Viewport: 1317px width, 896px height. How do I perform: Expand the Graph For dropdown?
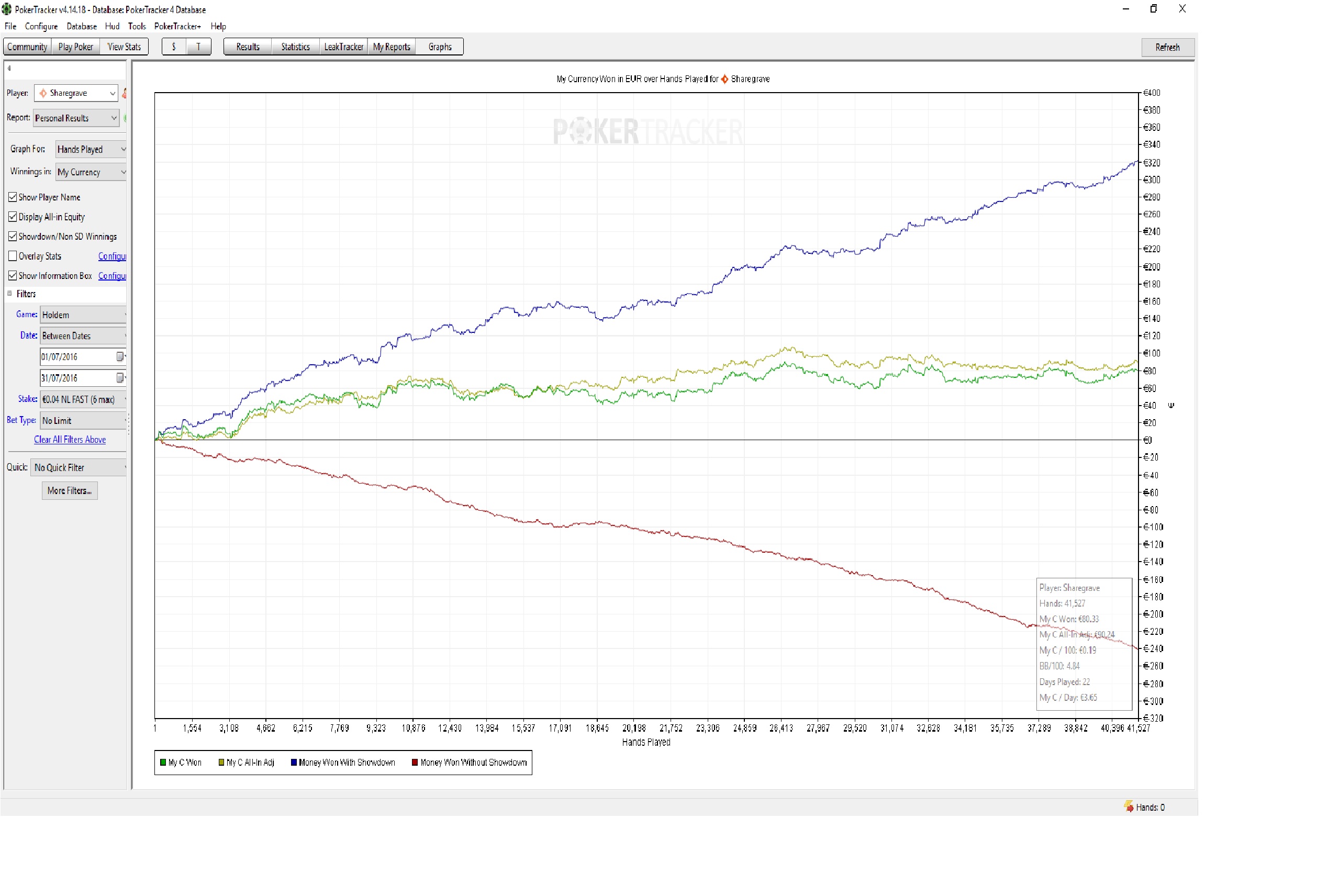pyautogui.click(x=91, y=149)
